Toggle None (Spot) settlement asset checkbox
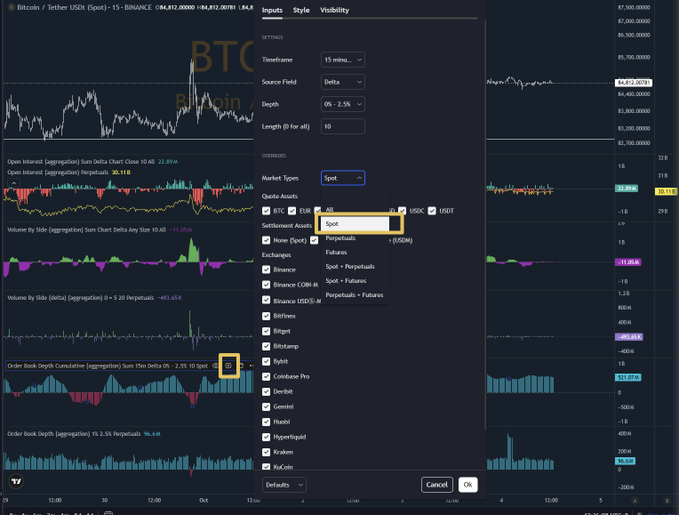 click(266, 240)
